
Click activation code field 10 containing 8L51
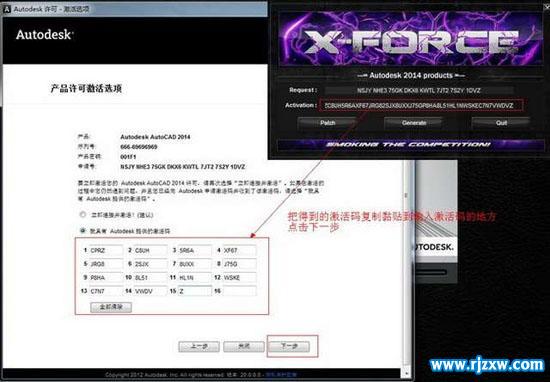(x=150, y=277)
